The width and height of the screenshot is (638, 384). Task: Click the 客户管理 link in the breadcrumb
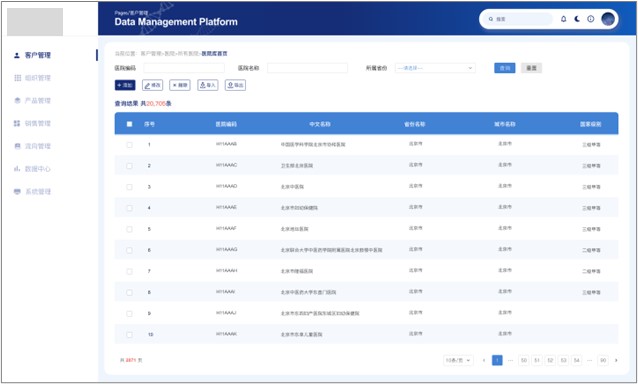[x=151, y=54]
